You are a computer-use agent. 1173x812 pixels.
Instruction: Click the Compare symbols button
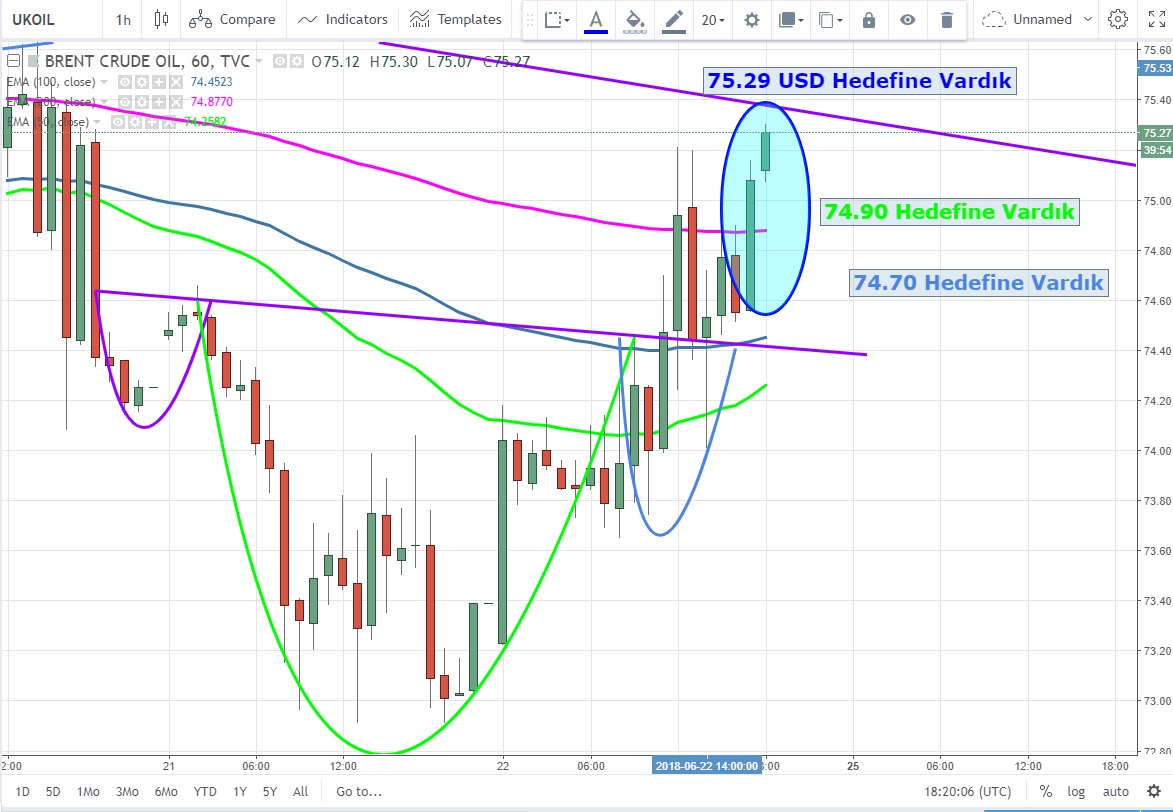click(x=232, y=19)
